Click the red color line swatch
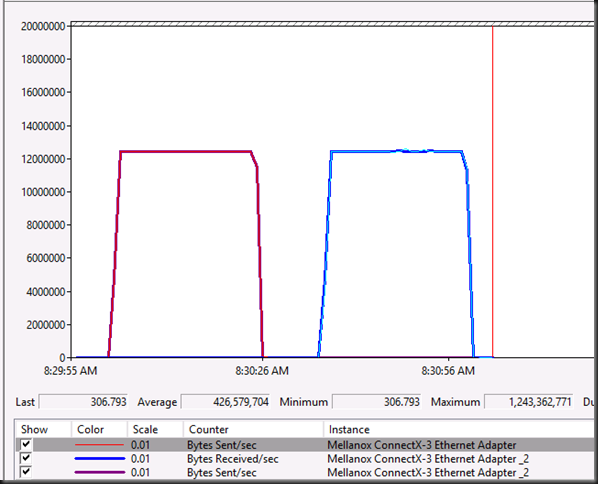598x484 pixels. (x=100, y=445)
